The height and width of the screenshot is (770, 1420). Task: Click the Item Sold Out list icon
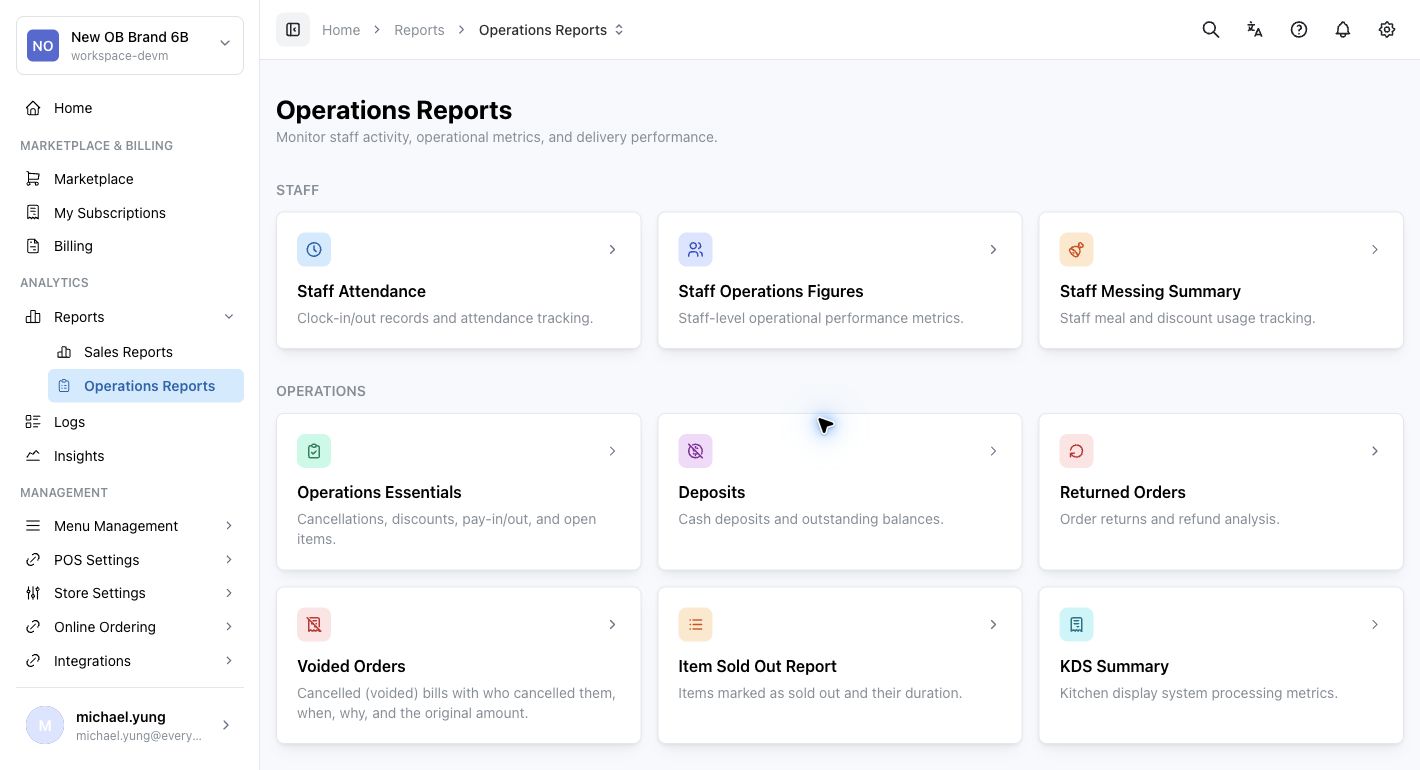695,625
